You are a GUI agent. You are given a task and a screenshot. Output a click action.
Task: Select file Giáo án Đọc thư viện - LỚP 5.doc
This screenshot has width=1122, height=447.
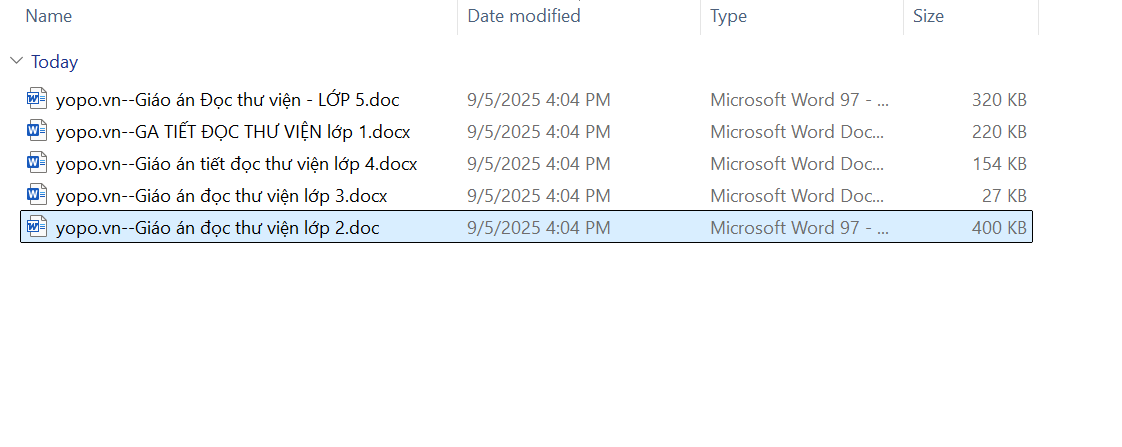(x=228, y=99)
